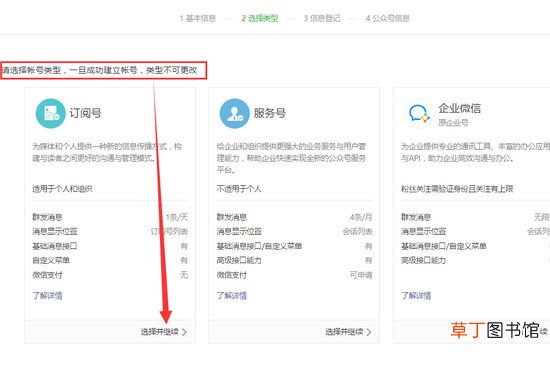The width and height of the screenshot is (550, 365).
Task: Open 了解详情 link in 企业微信 card
Action: [x=416, y=296]
